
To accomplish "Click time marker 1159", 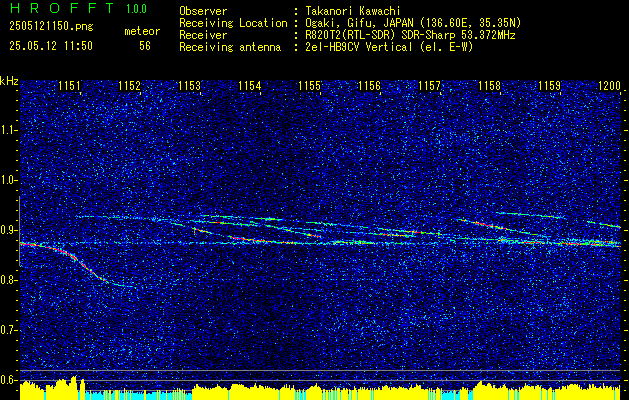I will tap(550, 85).
